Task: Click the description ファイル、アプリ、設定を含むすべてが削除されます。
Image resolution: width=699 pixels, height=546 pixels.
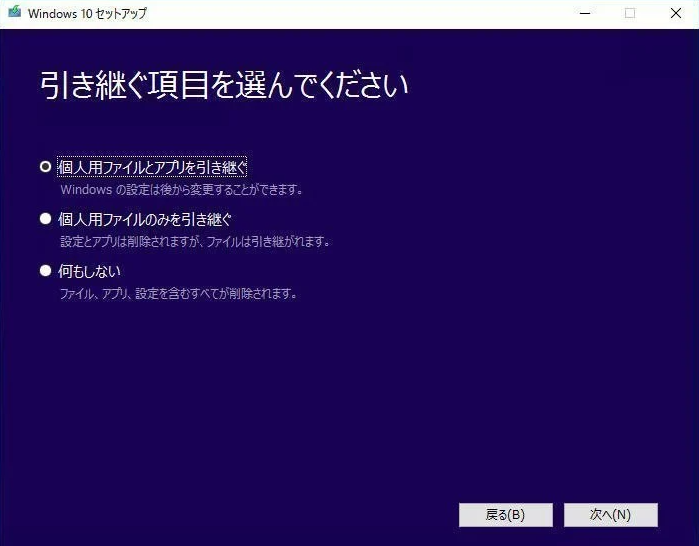Action: point(178,294)
